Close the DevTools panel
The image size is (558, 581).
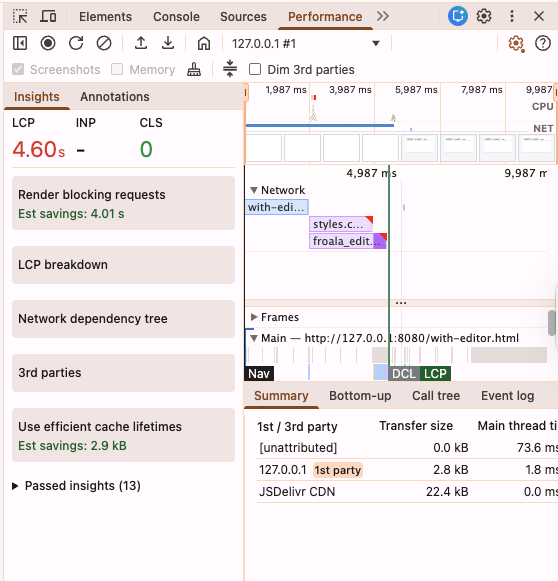coord(539,16)
